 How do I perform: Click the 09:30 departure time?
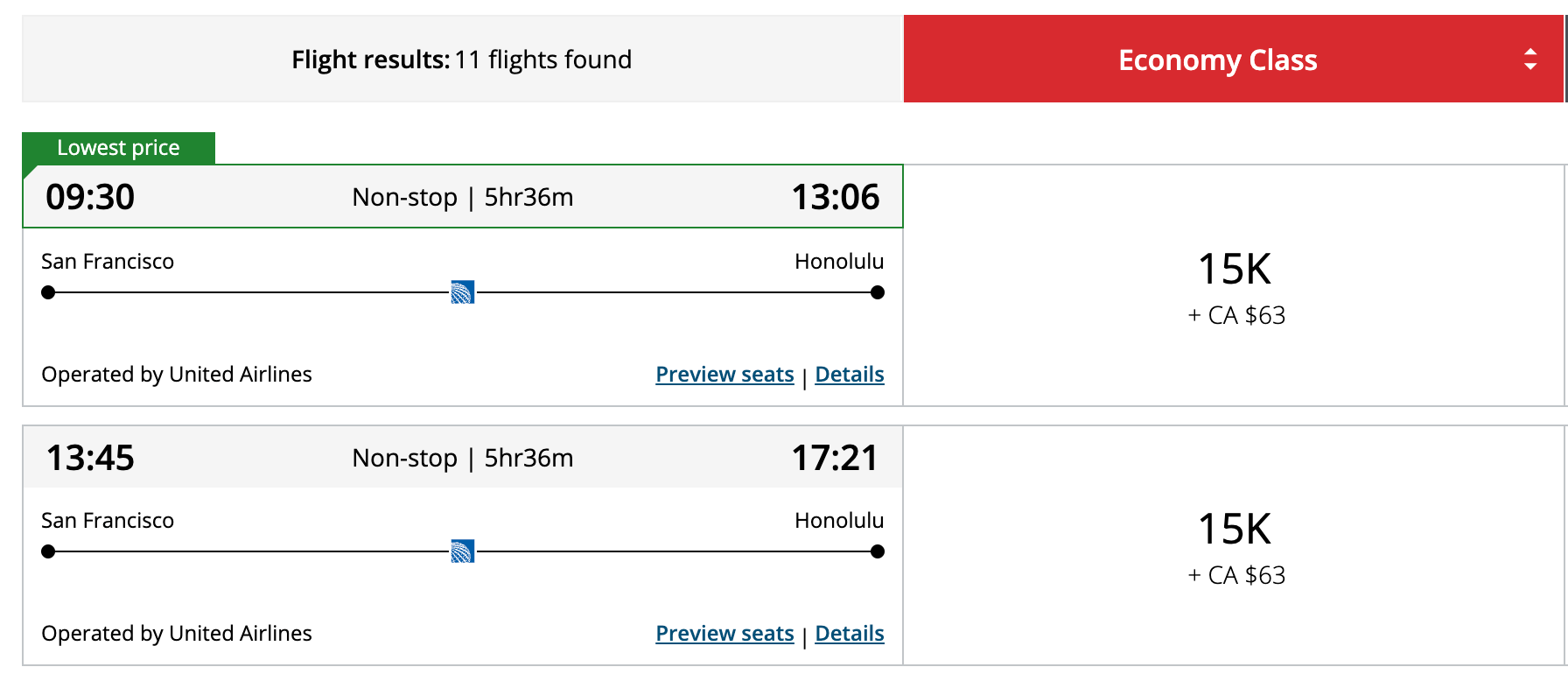click(90, 197)
